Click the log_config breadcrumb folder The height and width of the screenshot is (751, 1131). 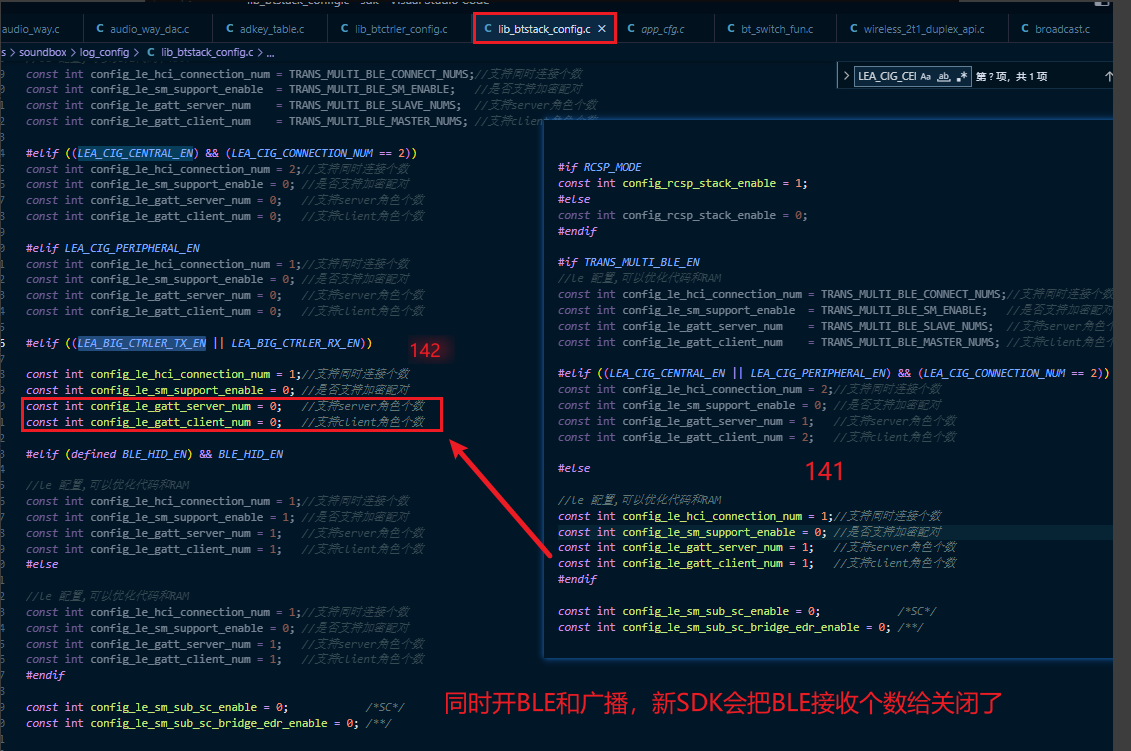pos(105,53)
